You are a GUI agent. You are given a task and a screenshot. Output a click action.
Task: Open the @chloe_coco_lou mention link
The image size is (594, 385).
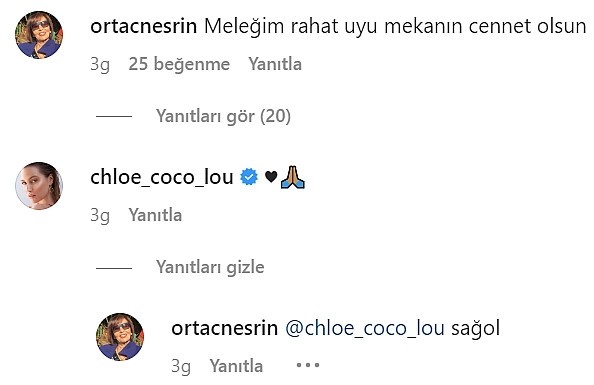click(x=365, y=329)
